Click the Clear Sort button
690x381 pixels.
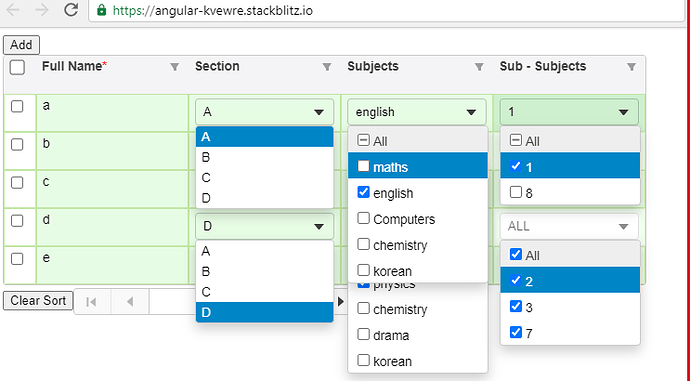pyautogui.click(x=38, y=300)
